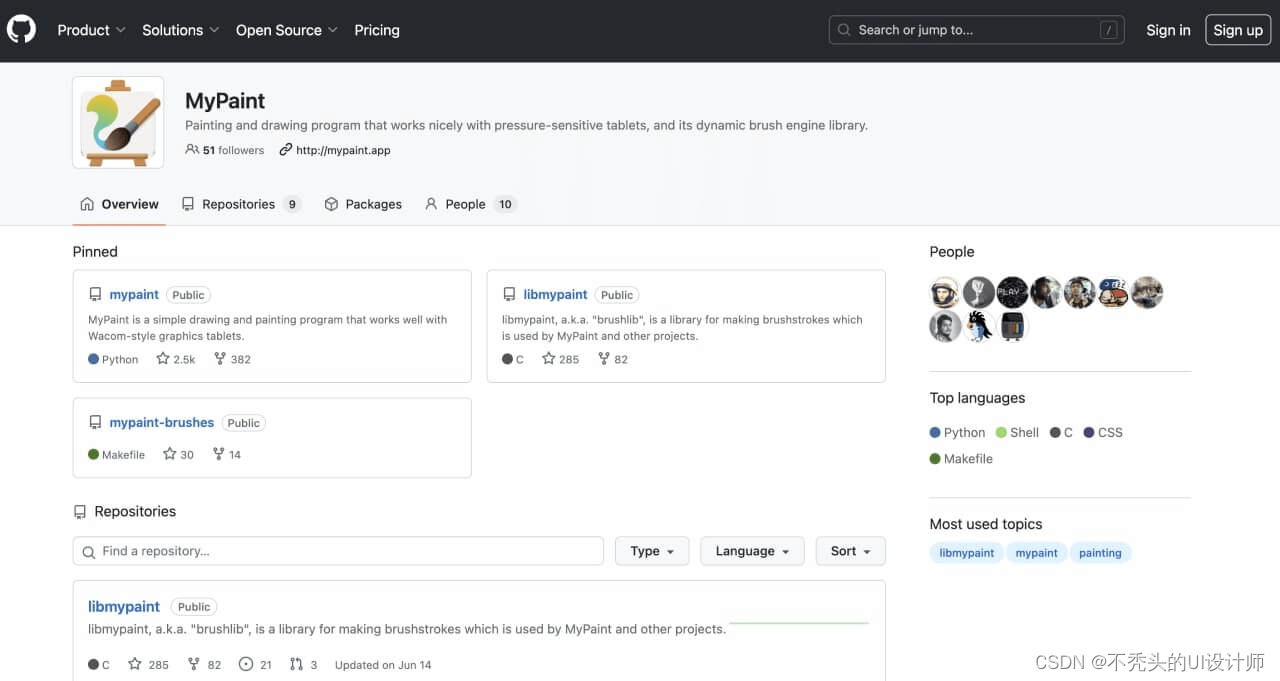Click the repo icon beside mypaint-brushes

pyautogui.click(x=95, y=423)
